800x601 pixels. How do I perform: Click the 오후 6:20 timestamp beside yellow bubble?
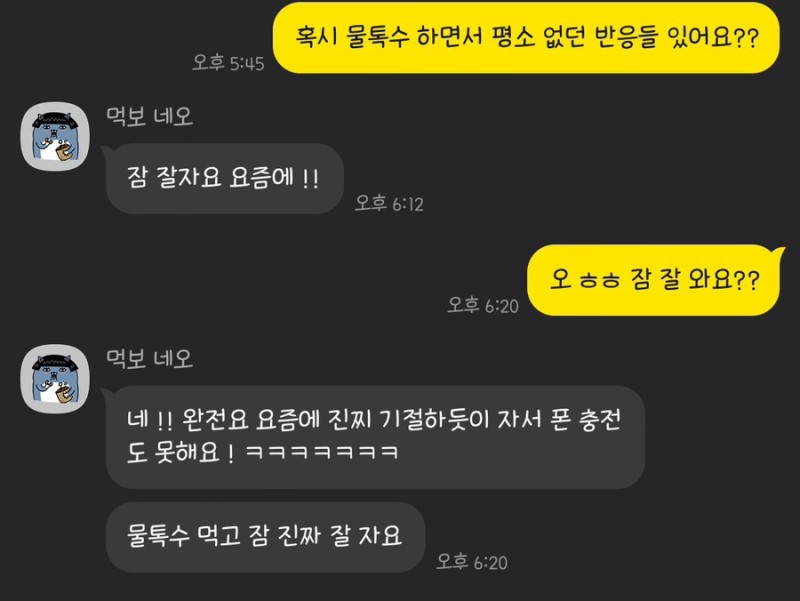tap(483, 305)
